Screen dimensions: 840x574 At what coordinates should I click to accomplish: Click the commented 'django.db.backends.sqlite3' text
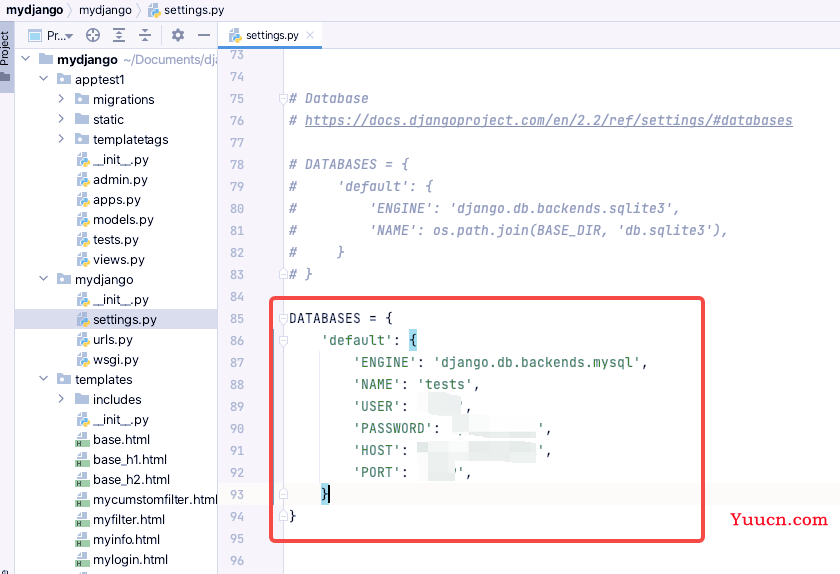[x=561, y=208]
